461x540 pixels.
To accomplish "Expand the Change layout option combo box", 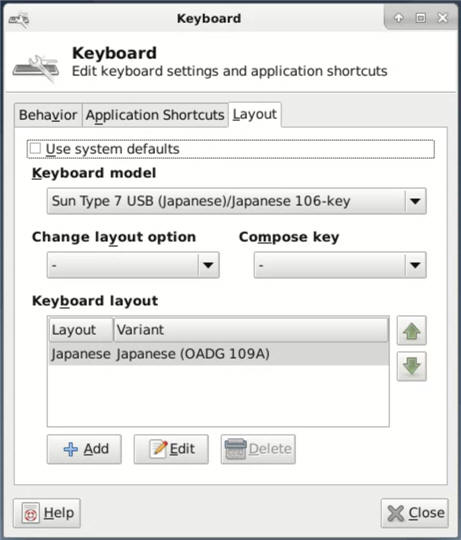I will click(133, 265).
